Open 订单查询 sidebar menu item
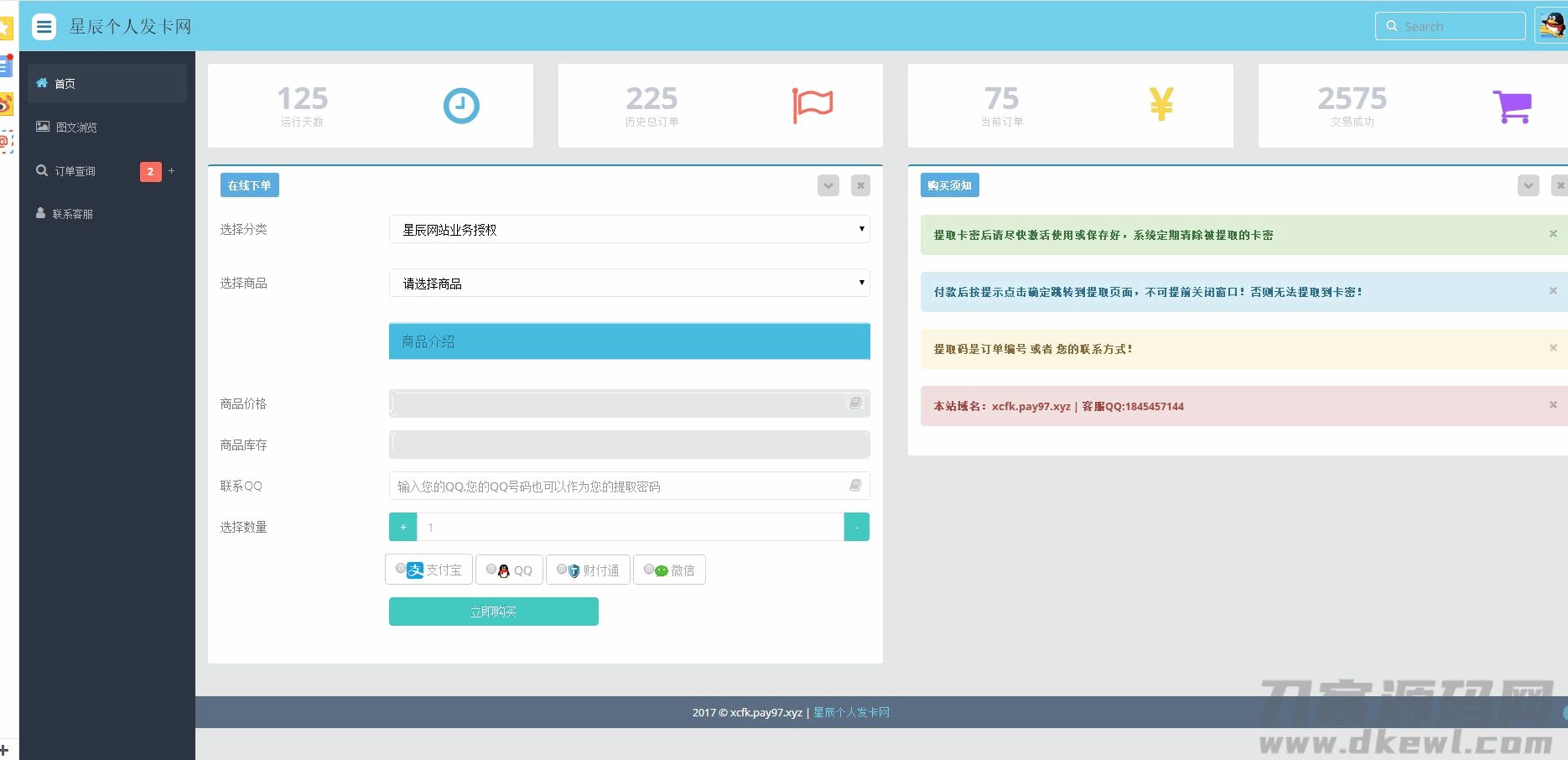 [75, 171]
